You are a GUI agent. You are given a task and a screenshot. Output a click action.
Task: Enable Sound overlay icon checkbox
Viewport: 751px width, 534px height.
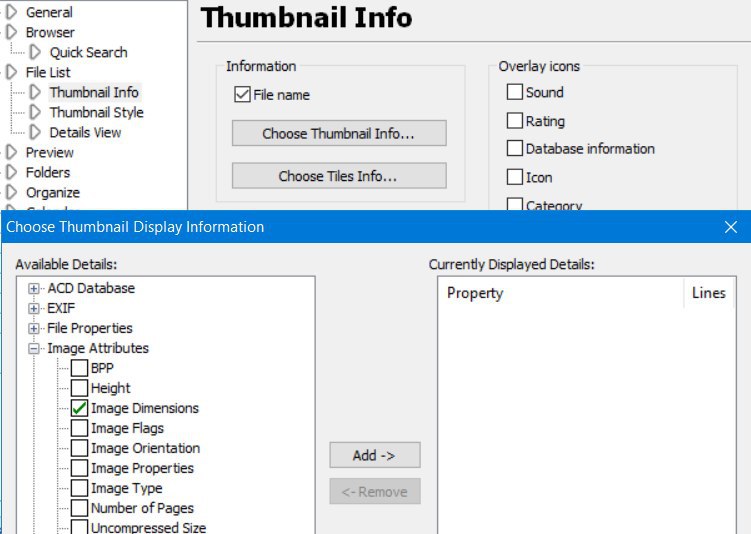(x=515, y=91)
